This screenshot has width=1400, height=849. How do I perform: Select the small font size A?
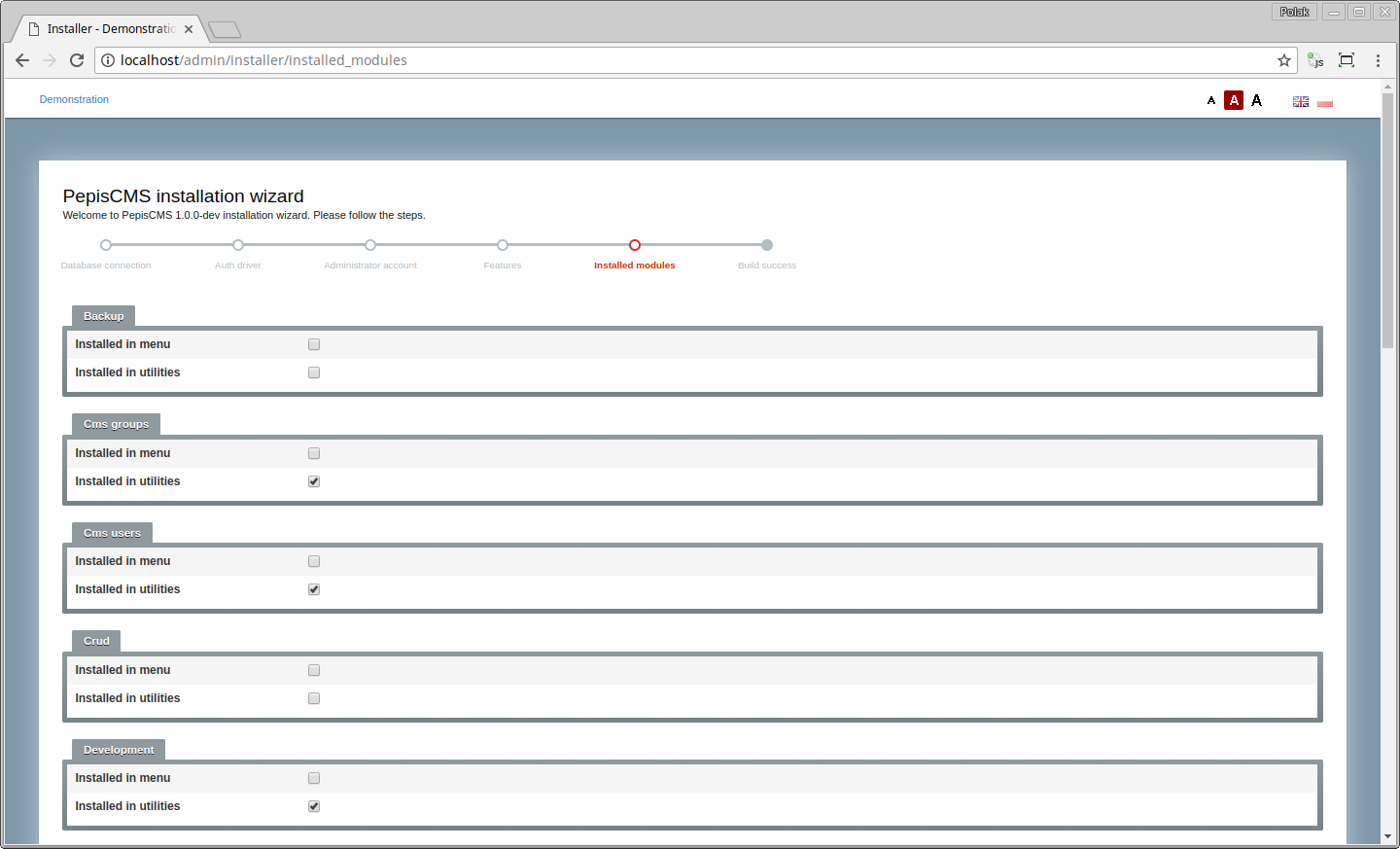tap(1211, 100)
